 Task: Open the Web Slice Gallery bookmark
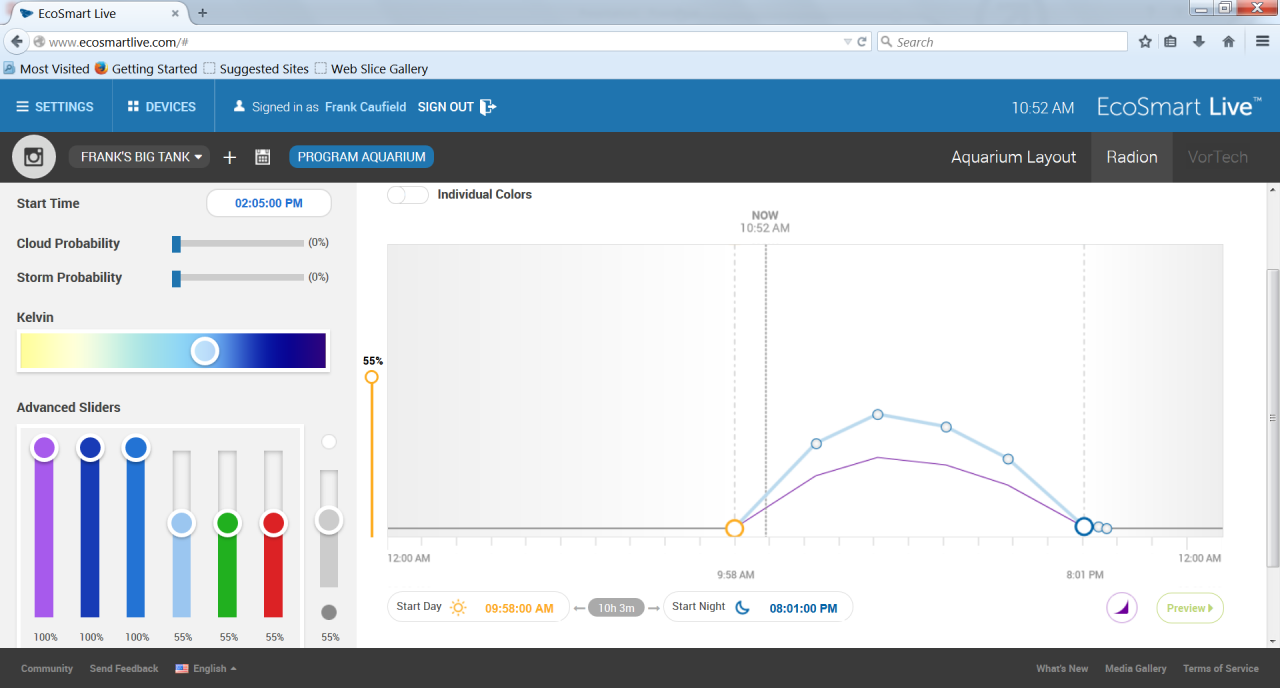click(371, 69)
